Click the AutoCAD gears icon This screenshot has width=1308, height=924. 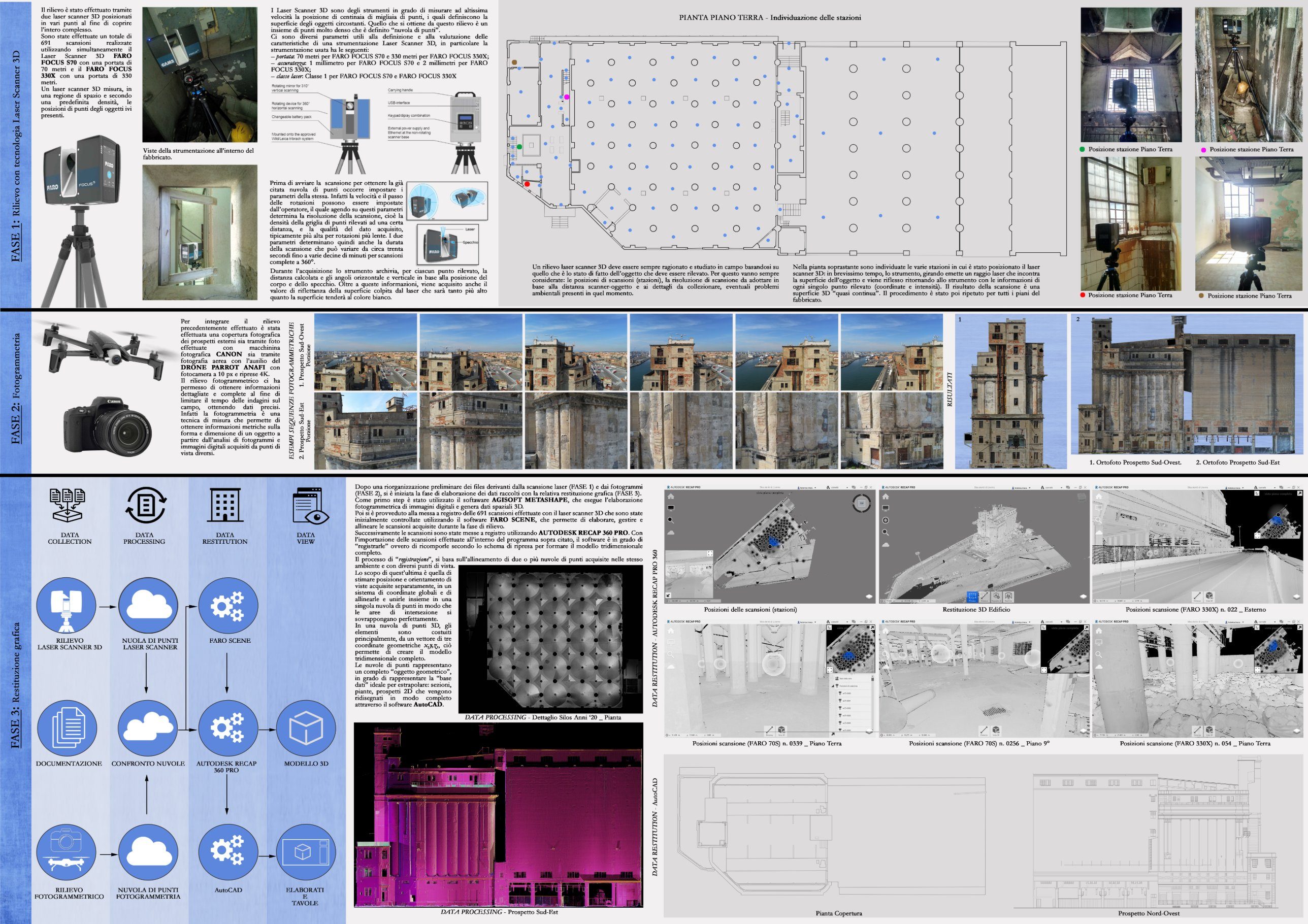[228, 851]
